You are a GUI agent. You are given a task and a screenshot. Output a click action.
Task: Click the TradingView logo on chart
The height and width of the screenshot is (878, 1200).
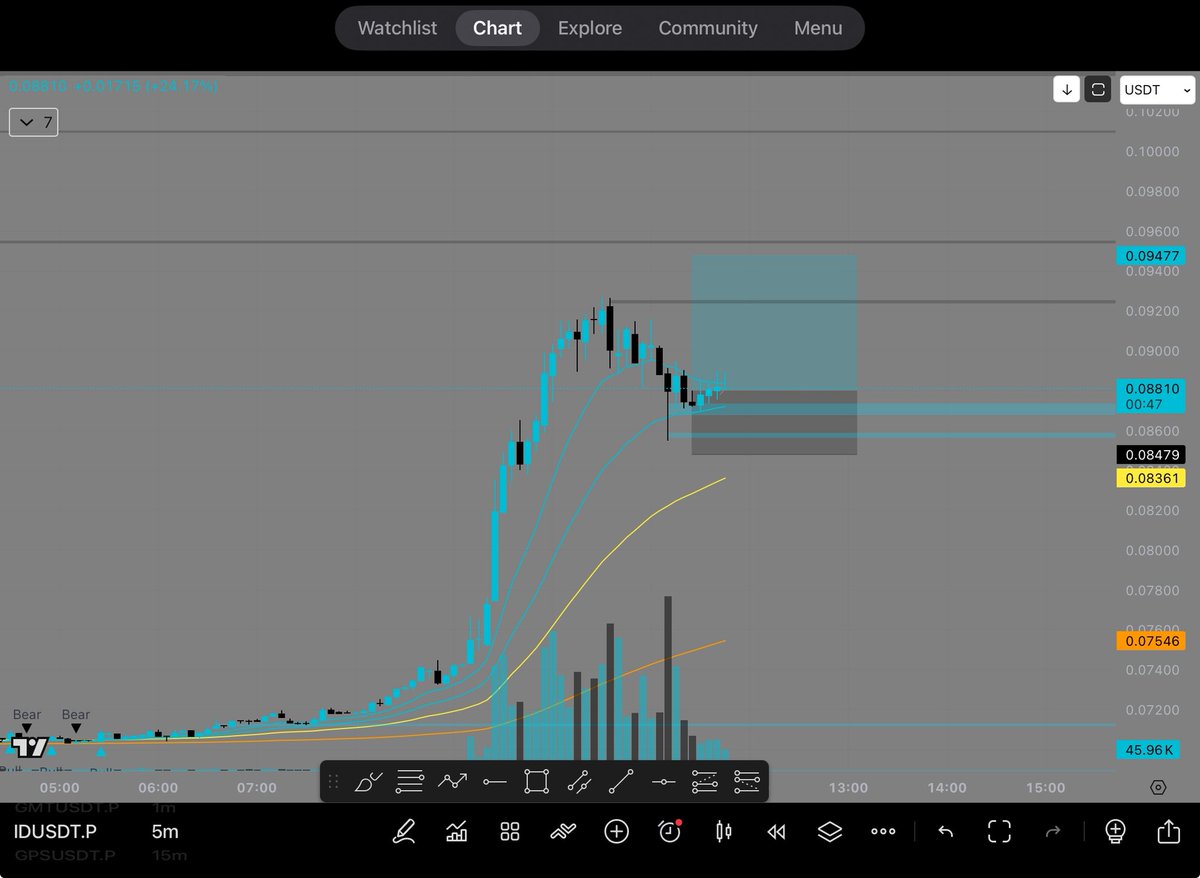pyautogui.click(x=30, y=747)
